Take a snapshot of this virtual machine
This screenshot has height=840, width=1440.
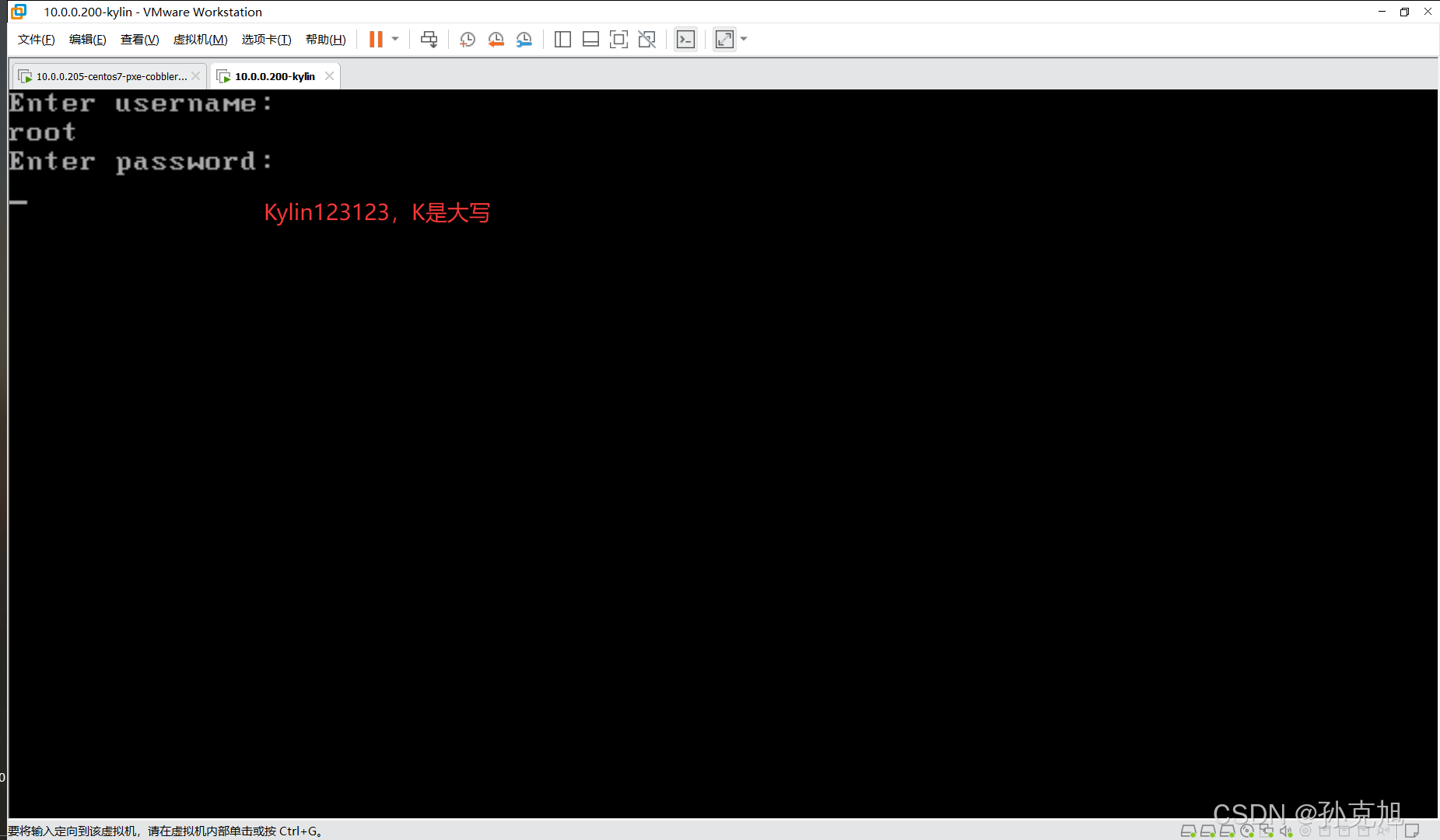coord(468,40)
